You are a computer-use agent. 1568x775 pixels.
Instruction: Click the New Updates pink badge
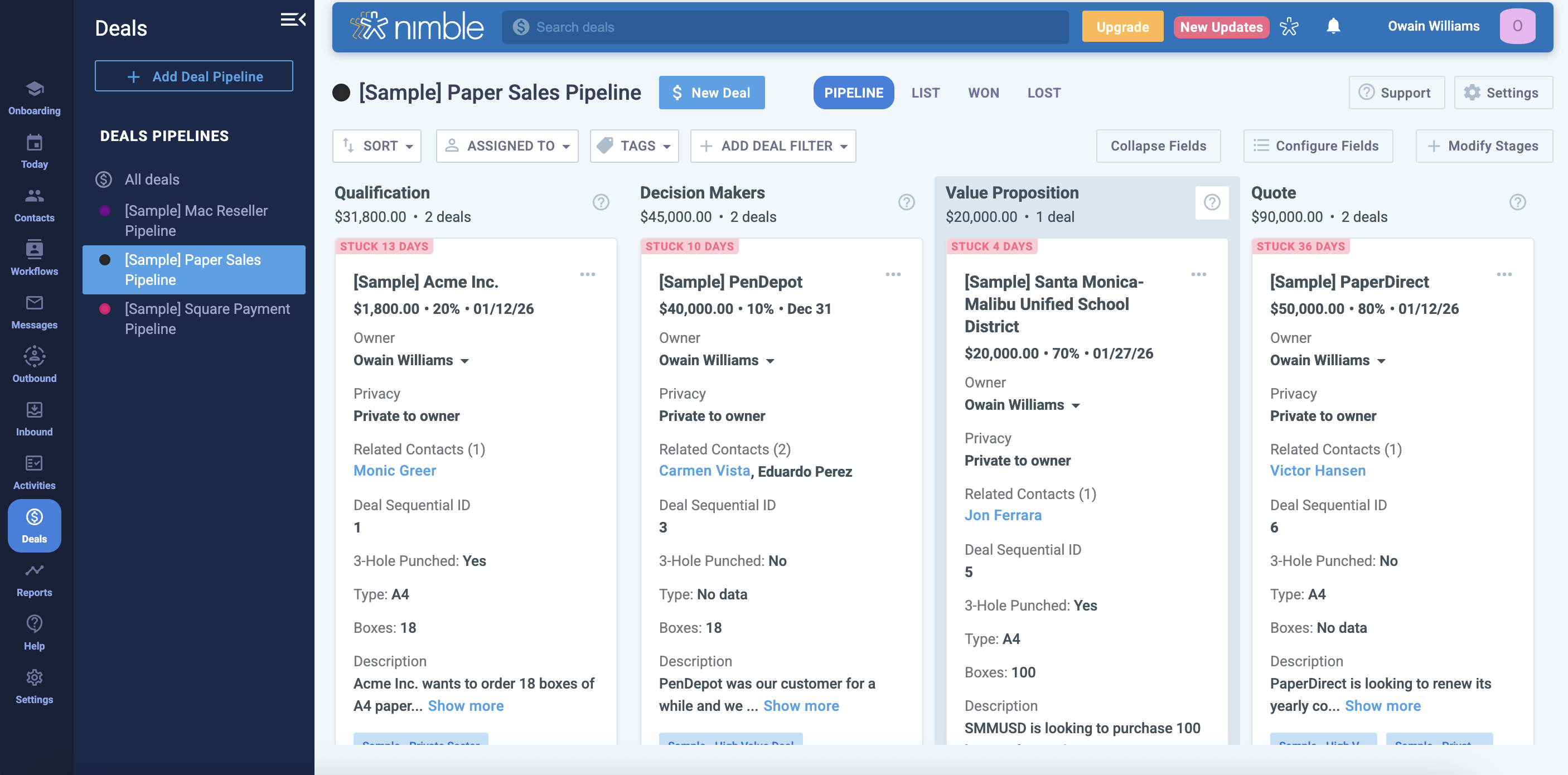pos(1221,26)
